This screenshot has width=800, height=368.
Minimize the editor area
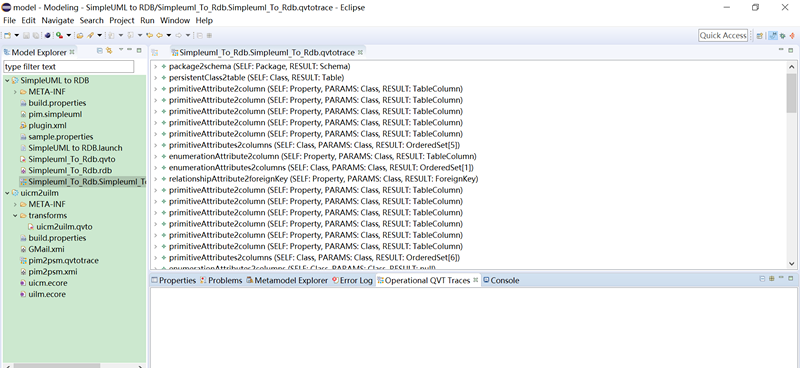click(781, 50)
